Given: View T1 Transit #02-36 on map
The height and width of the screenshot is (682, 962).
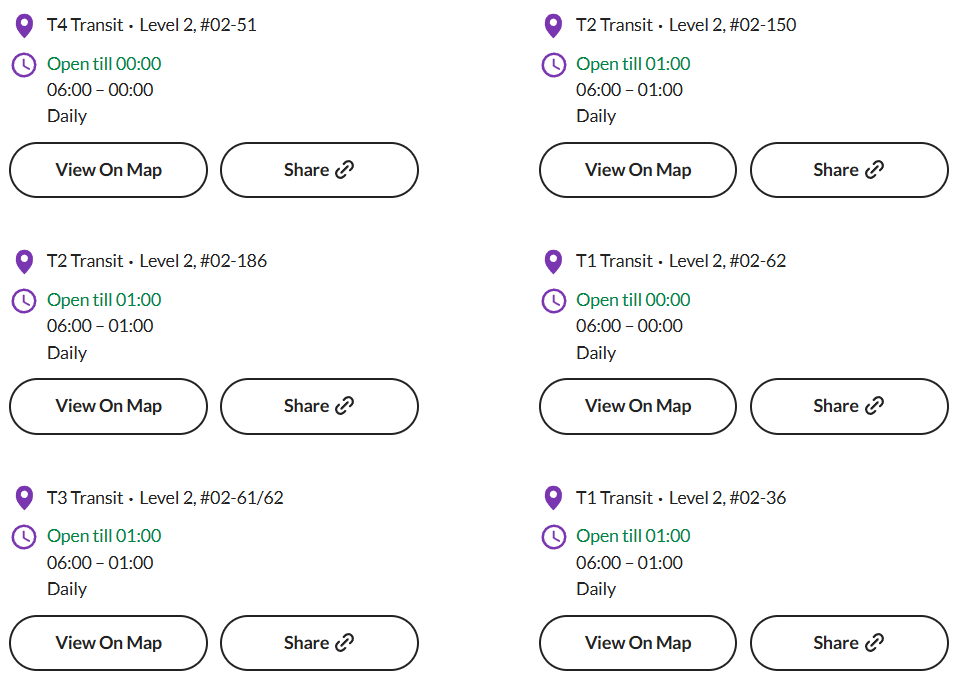Looking at the screenshot, I should tap(638, 643).
